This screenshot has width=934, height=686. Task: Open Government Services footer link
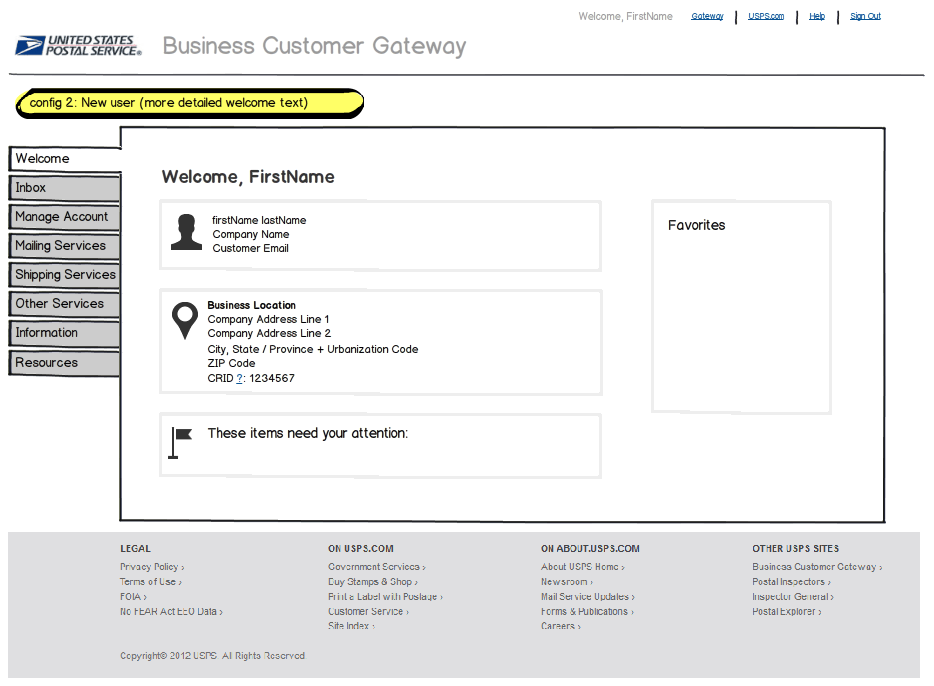tap(377, 567)
